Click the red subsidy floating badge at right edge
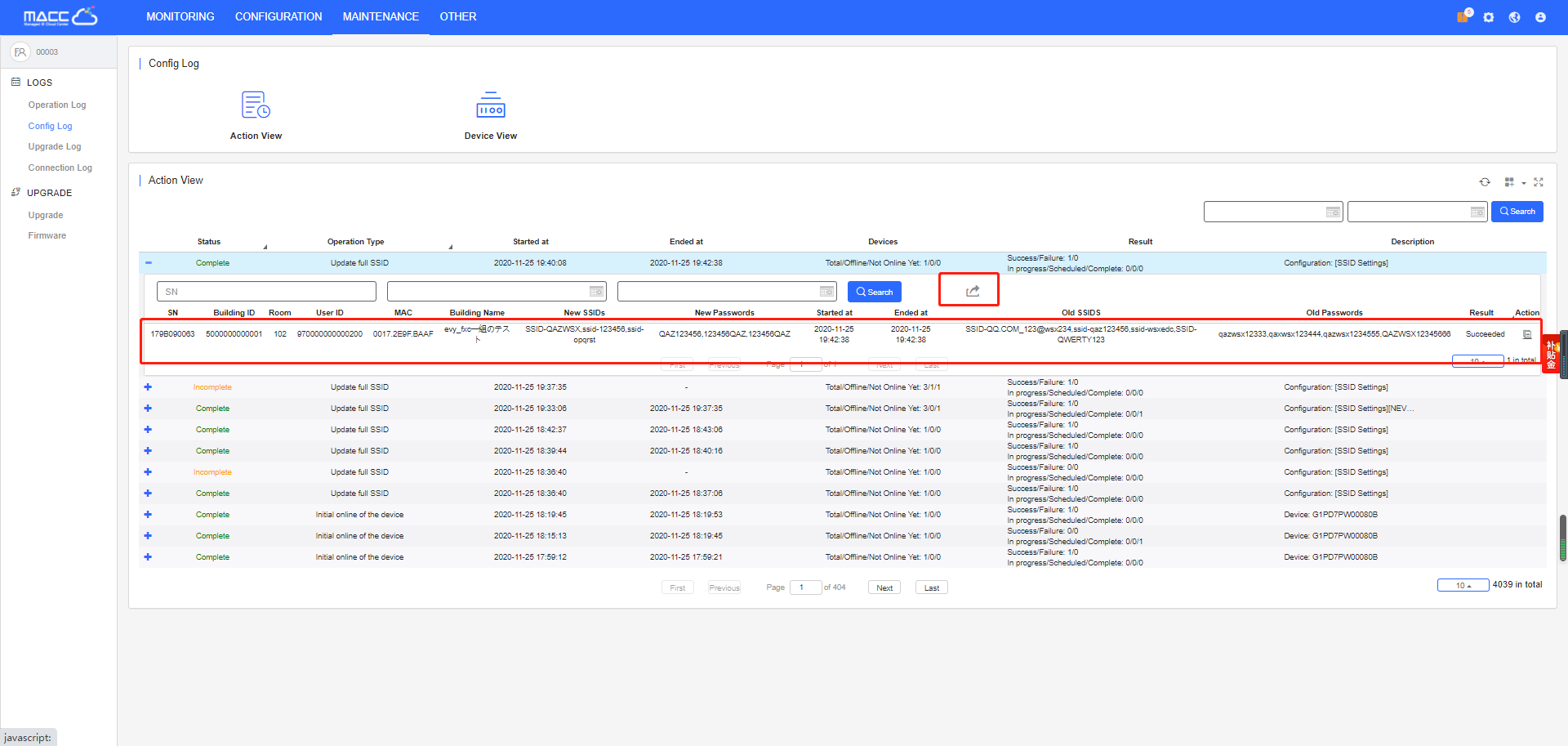This screenshot has height=746, width=1568. [1551, 354]
